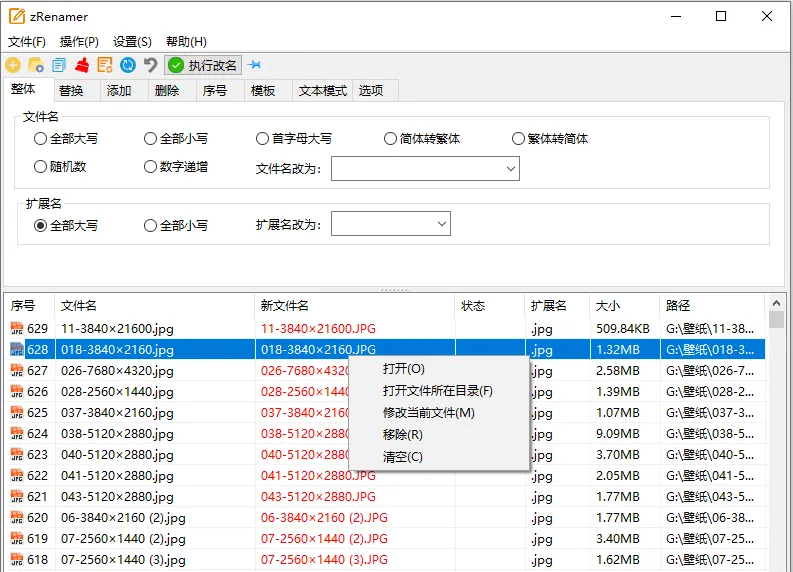Click the gray undo arrow icon
This screenshot has height=572, width=793.
click(150, 65)
